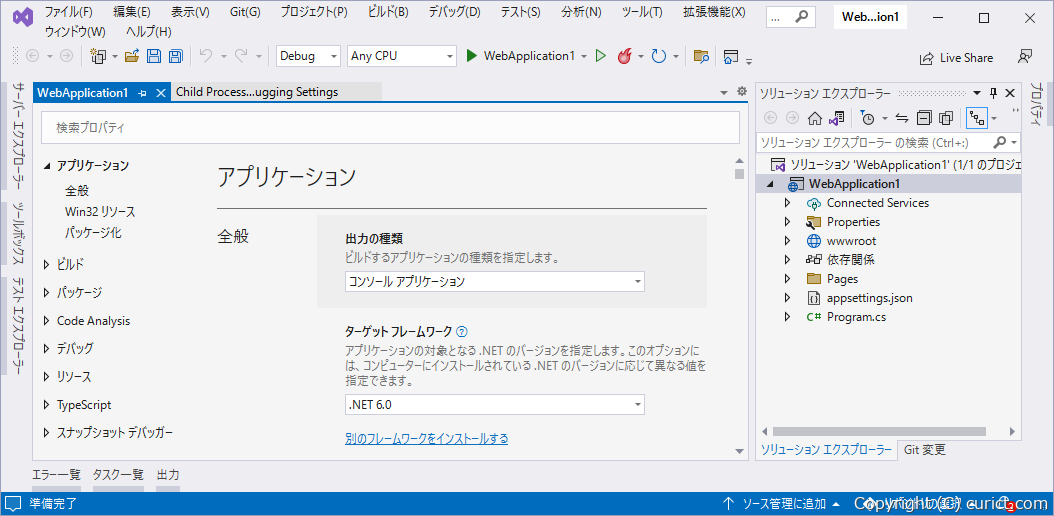Switch views icon in Solution Explorer

[836, 118]
